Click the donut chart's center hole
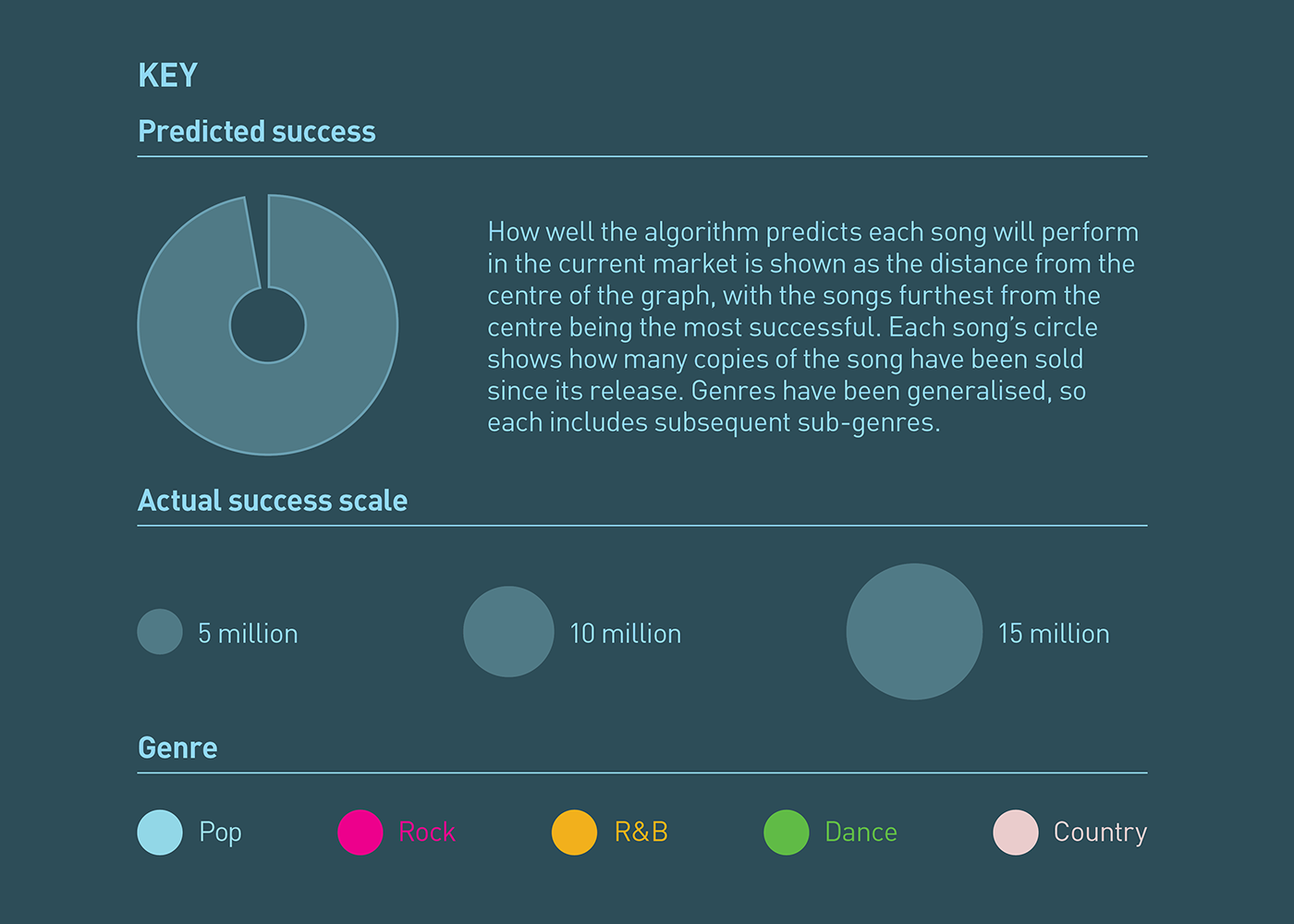The height and width of the screenshot is (924, 1294). pyautogui.click(x=268, y=325)
